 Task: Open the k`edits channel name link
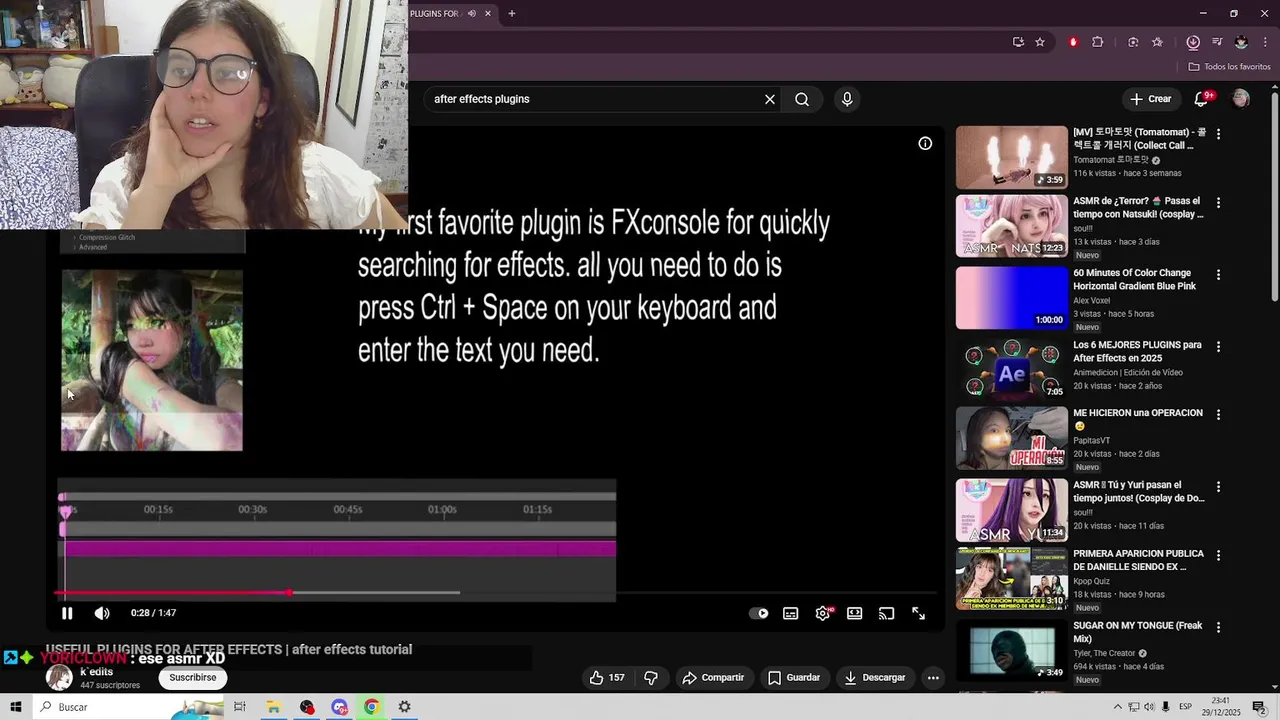pos(96,672)
